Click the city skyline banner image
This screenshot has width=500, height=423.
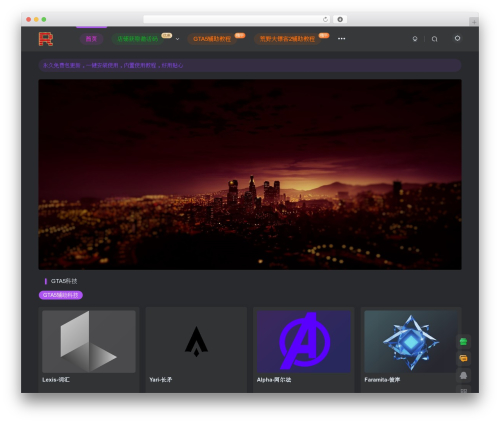coord(250,174)
